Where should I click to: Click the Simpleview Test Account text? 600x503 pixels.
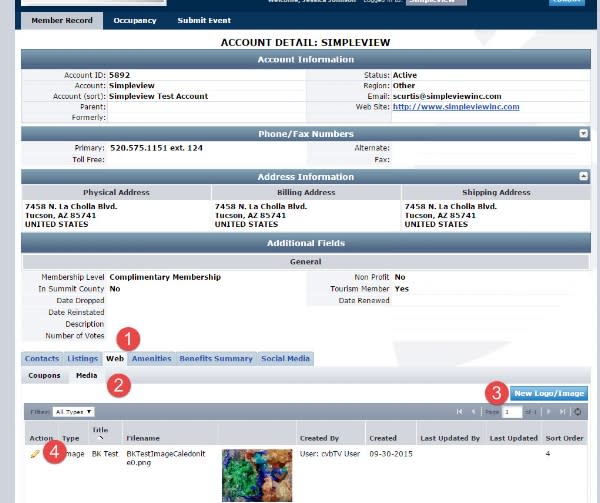tap(158, 96)
